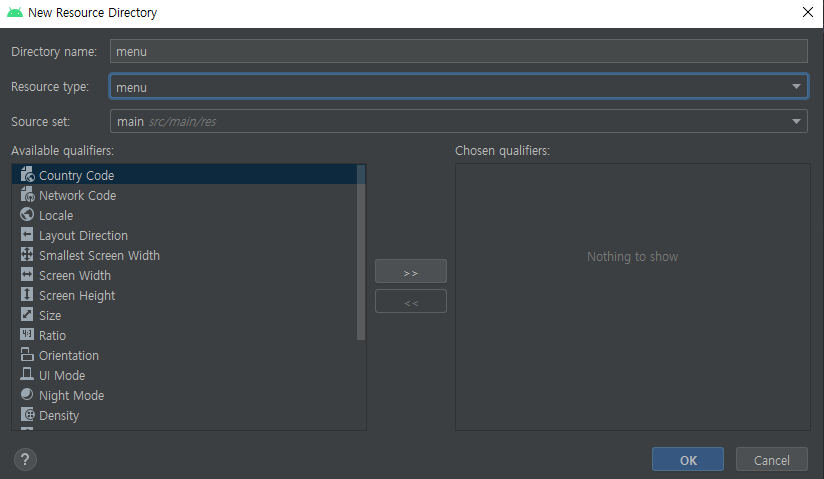This screenshot has width=824, height=479.
Task: Select UI Mode qualifier row
Action: pos(184,374)
